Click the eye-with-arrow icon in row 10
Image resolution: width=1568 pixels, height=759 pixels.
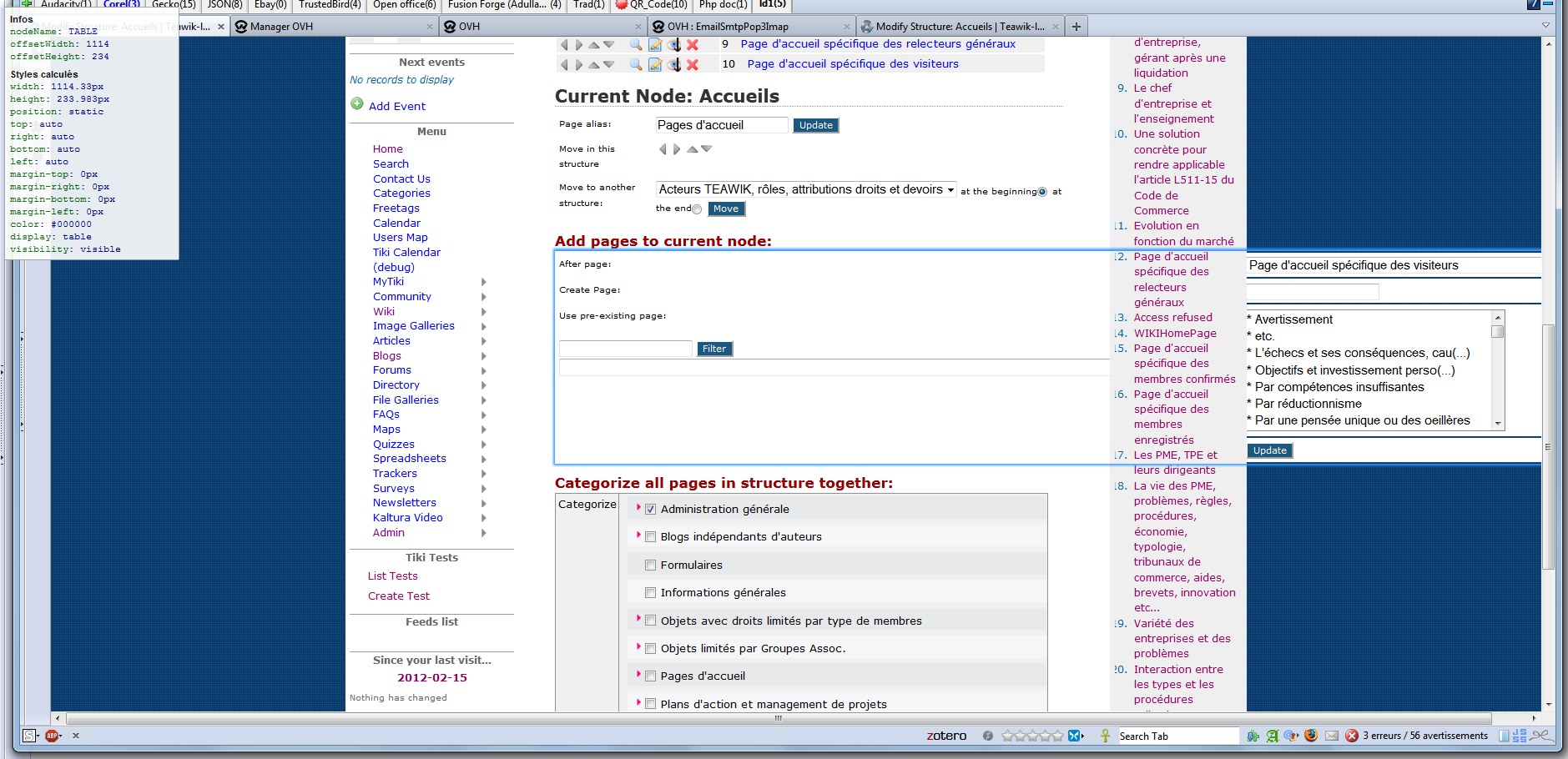pos(674,64)
